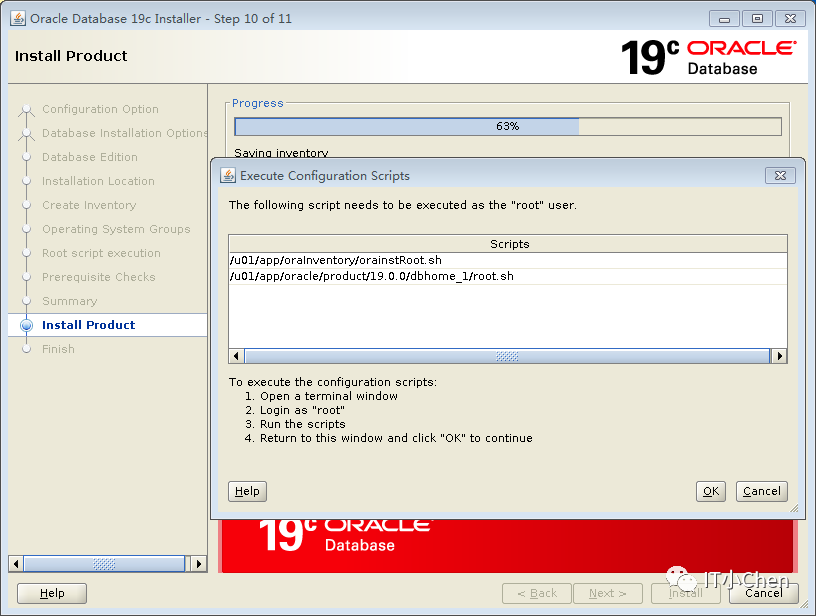Image resolution: width=816 pixels, height=616 pixels.
Task: Select Configuration Option step
Action: [x=100, y=109]
